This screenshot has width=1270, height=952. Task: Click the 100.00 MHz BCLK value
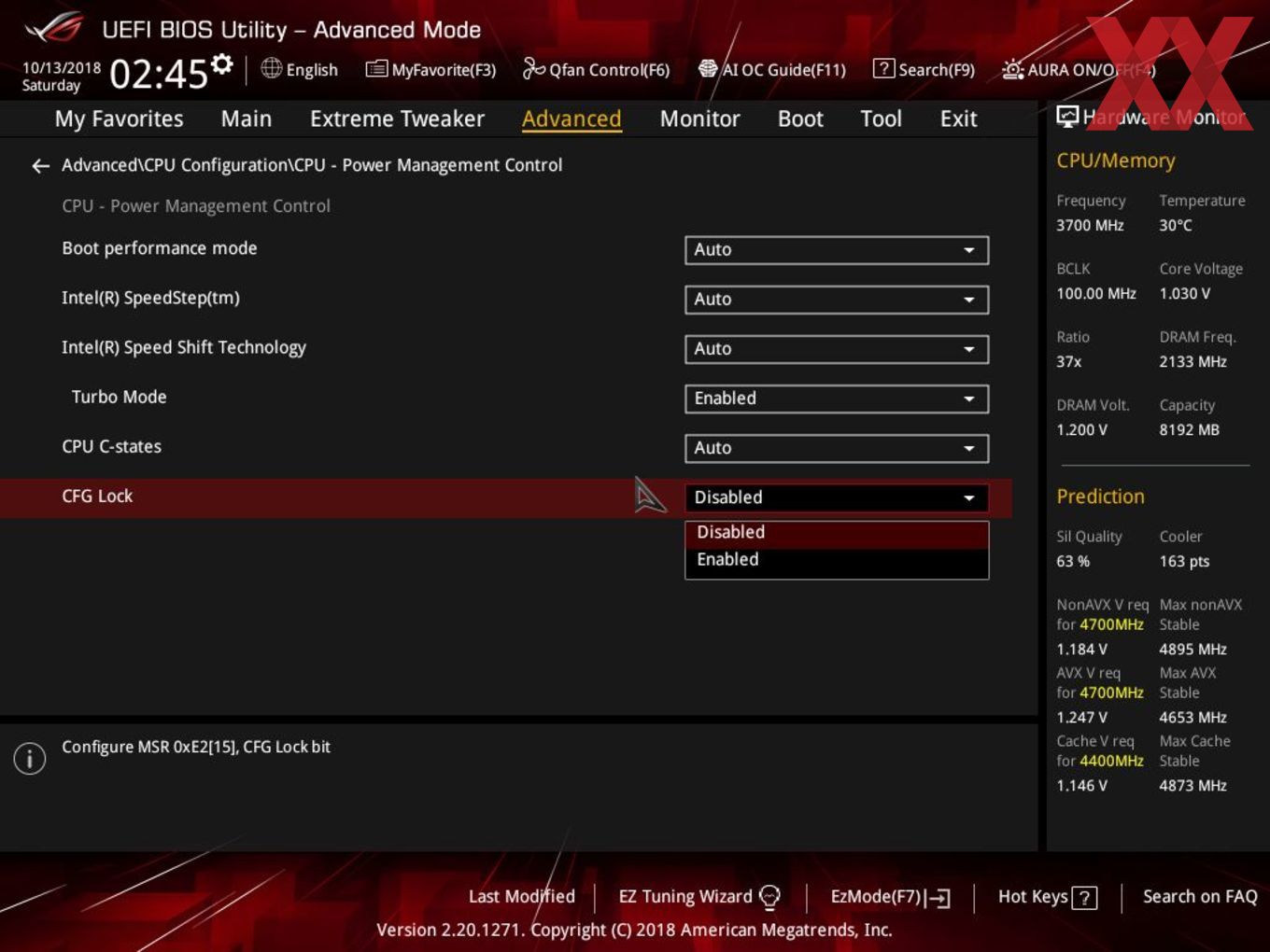pyautogui.click(x=1096, y=294)
